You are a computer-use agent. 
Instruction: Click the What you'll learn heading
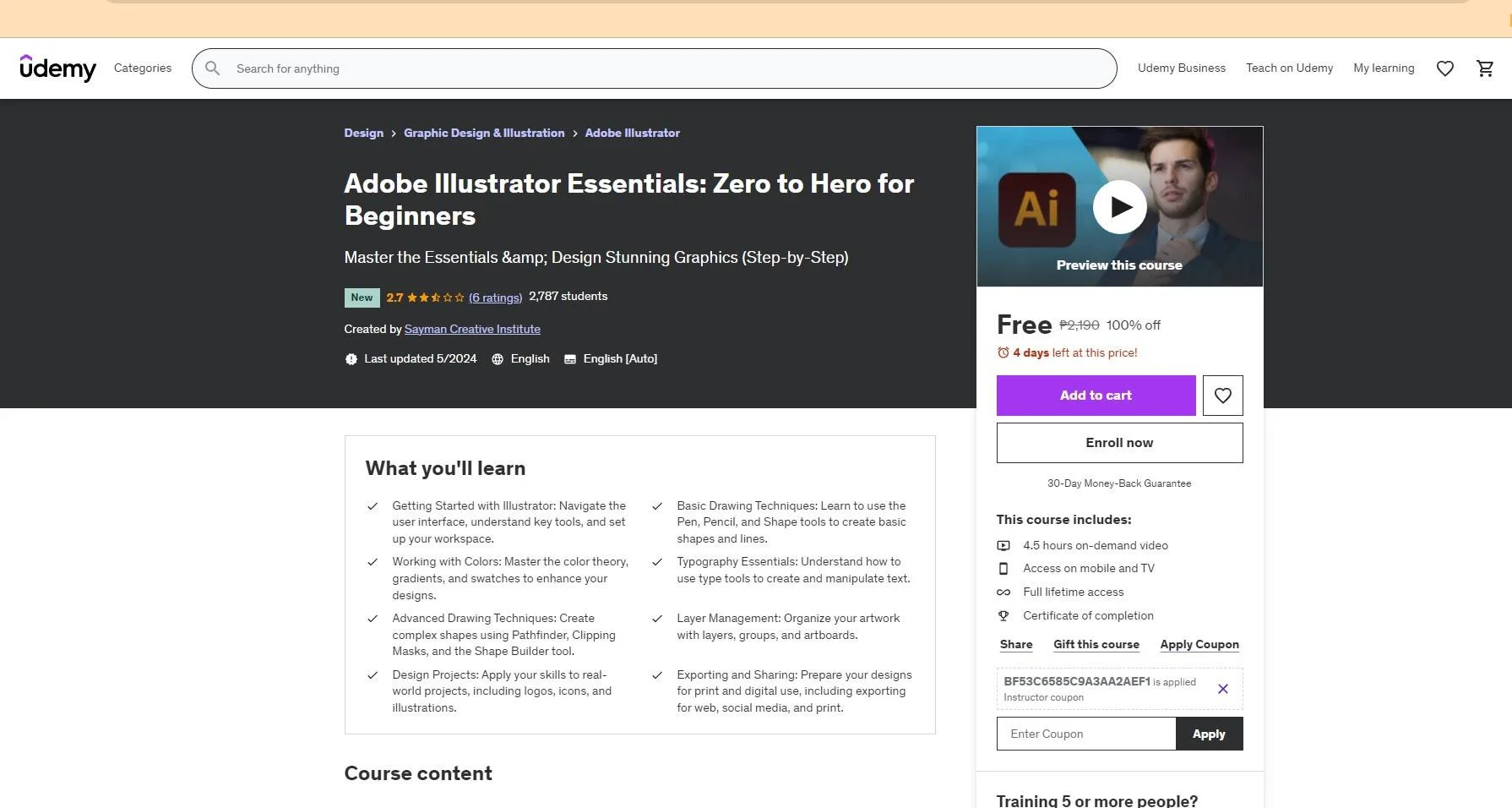(x=445, y=469)
